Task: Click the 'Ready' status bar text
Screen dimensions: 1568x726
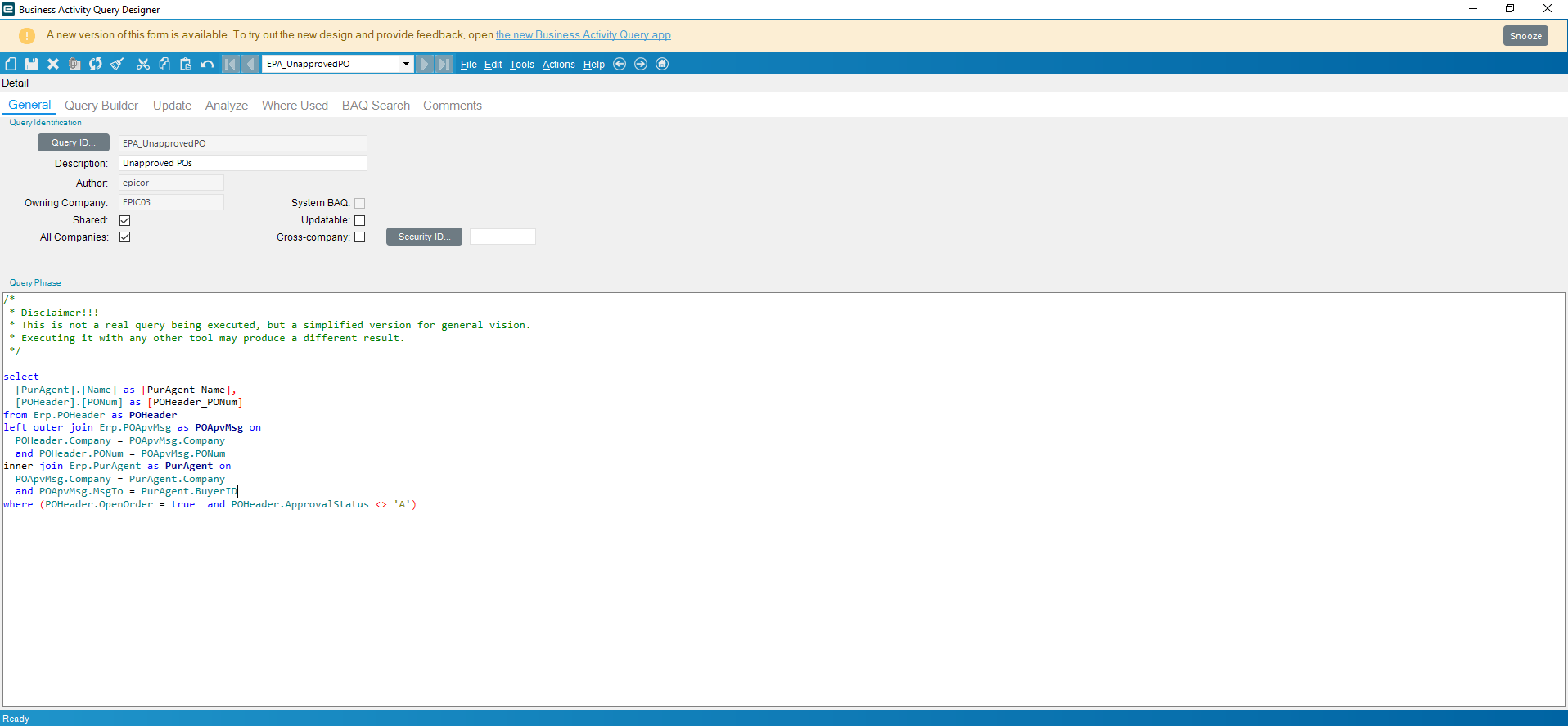Action: [16, 719]
